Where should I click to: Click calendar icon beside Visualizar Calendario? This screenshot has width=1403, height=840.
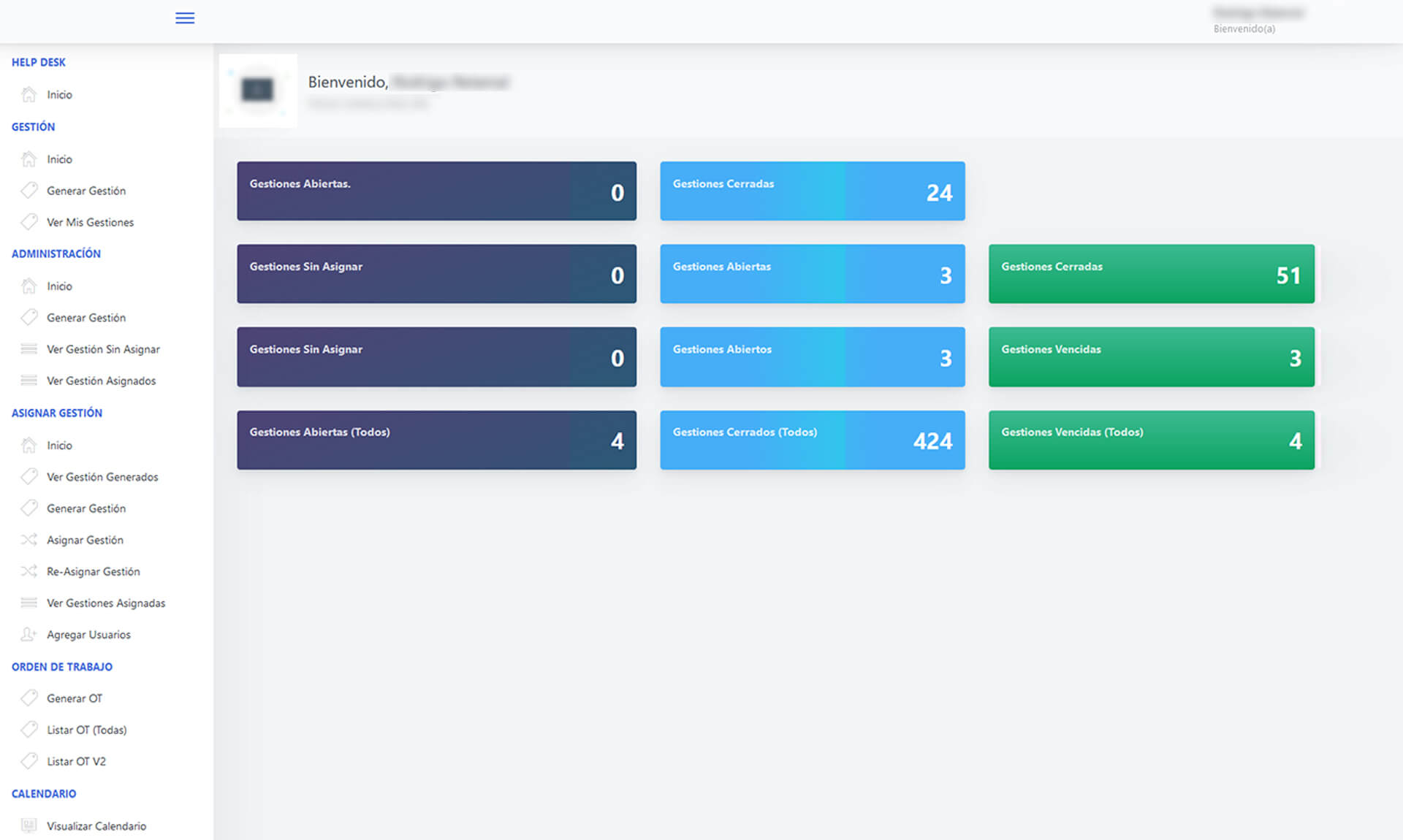pyautogui.click(x=29, y=825)
